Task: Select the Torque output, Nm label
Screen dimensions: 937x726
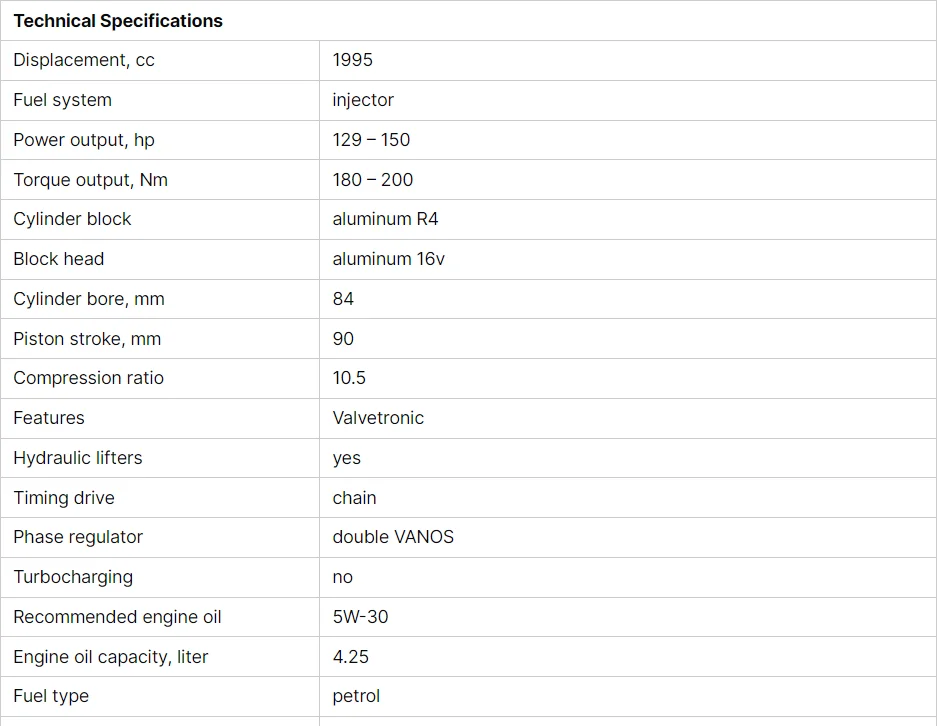Action: click(x=90, y=180)
